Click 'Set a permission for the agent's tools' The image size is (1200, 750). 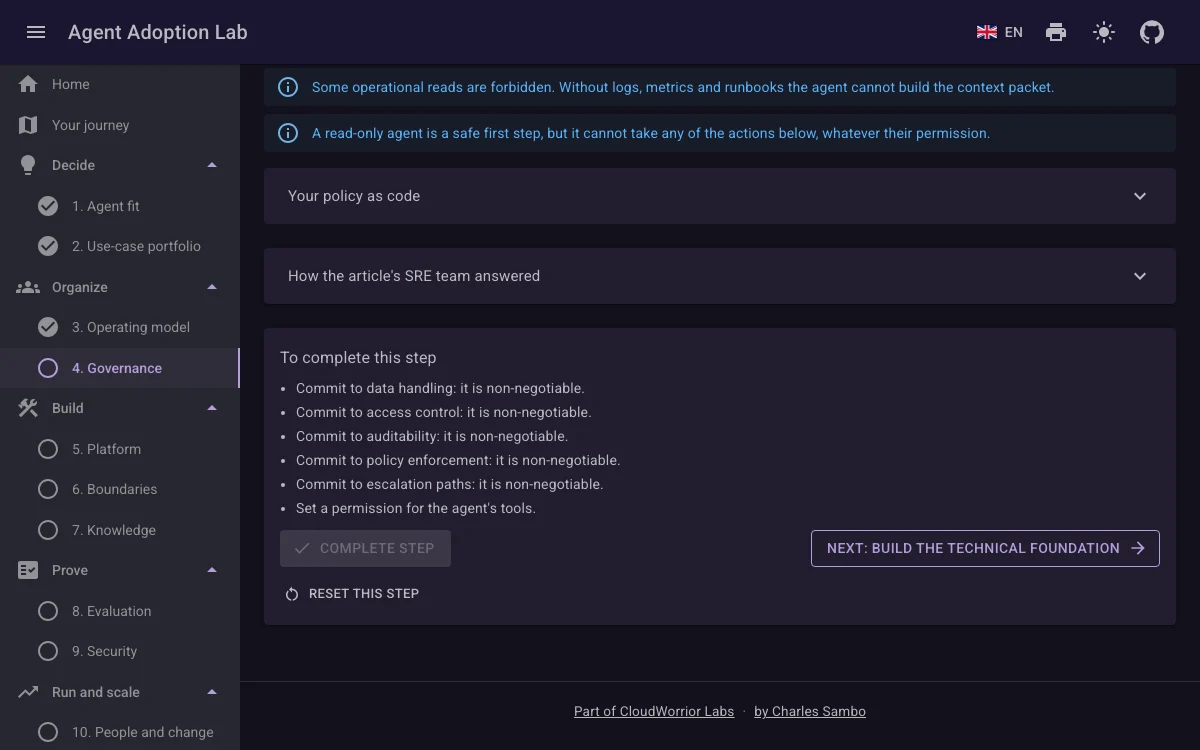416,508
